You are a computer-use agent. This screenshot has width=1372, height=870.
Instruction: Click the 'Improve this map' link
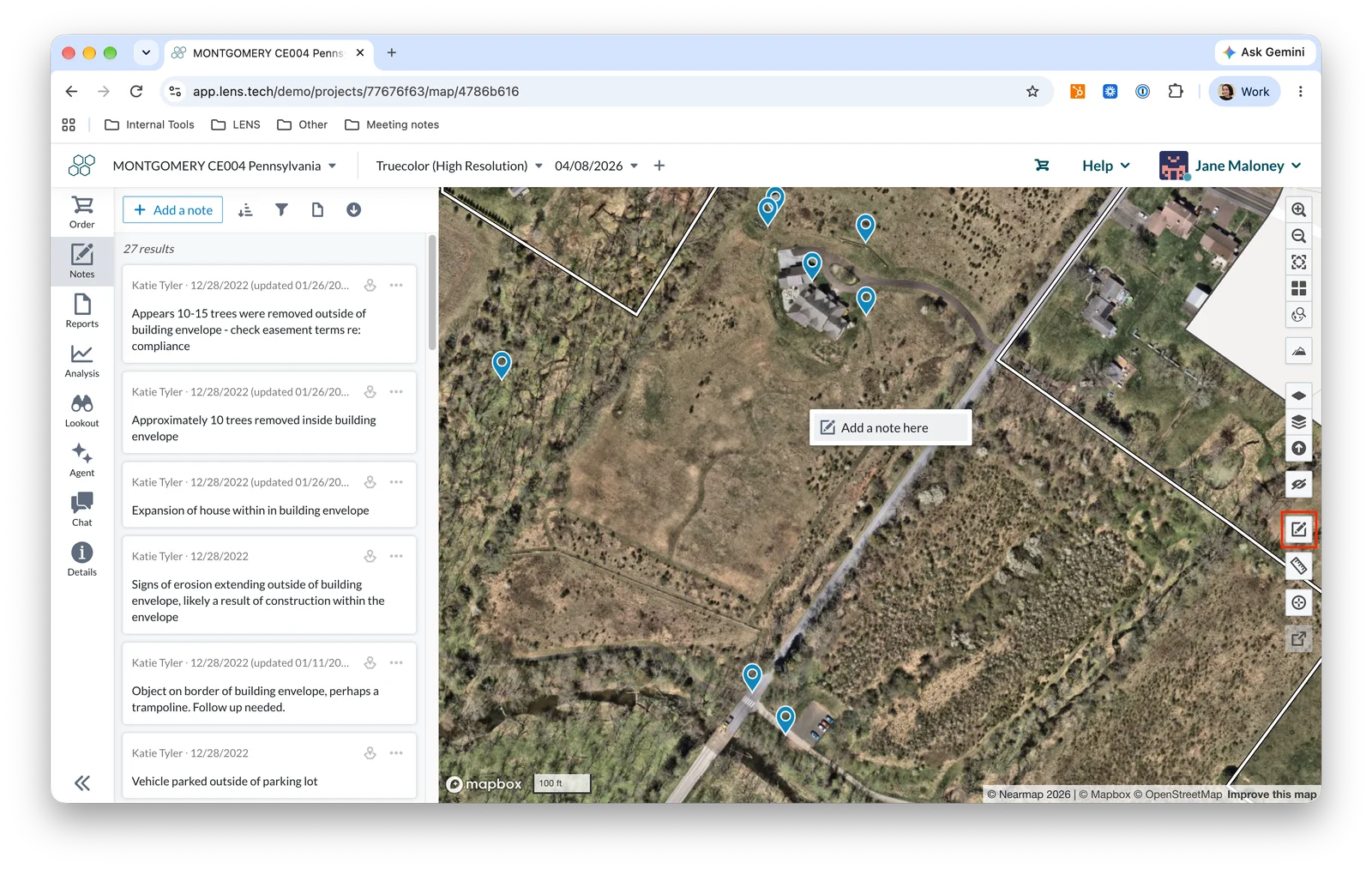[x=1272, y=794]
